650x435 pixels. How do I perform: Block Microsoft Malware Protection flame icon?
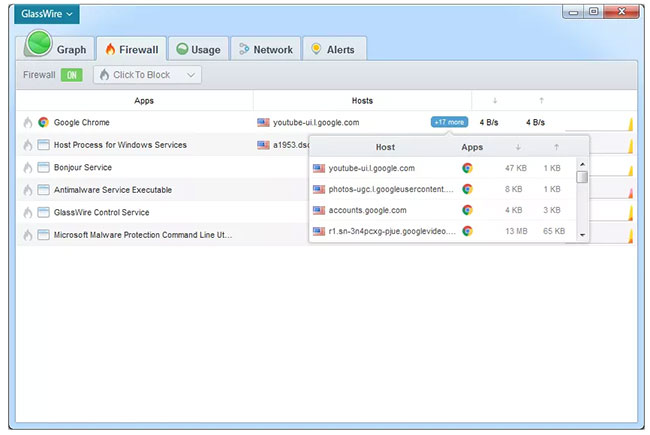(28, 235)
